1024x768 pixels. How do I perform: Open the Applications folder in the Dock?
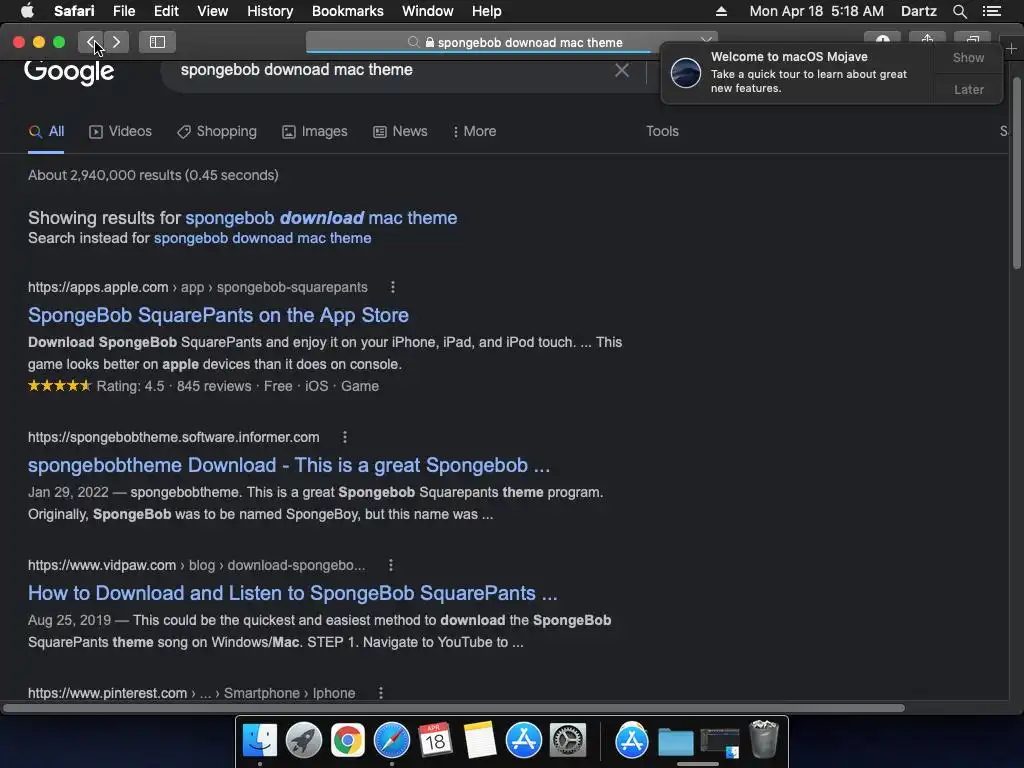tap(632, 740)
